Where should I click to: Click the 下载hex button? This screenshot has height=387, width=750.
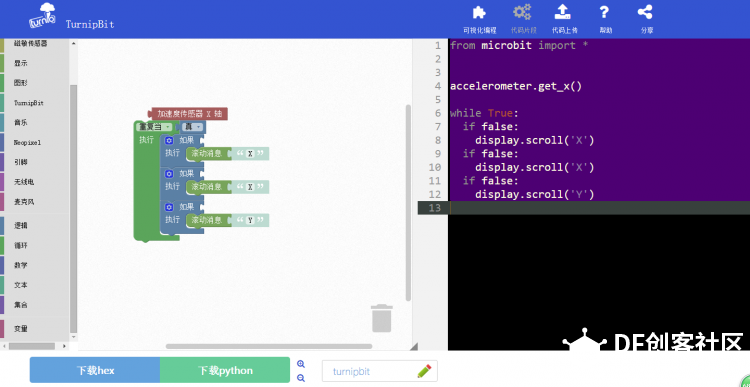tap(95, 370)
